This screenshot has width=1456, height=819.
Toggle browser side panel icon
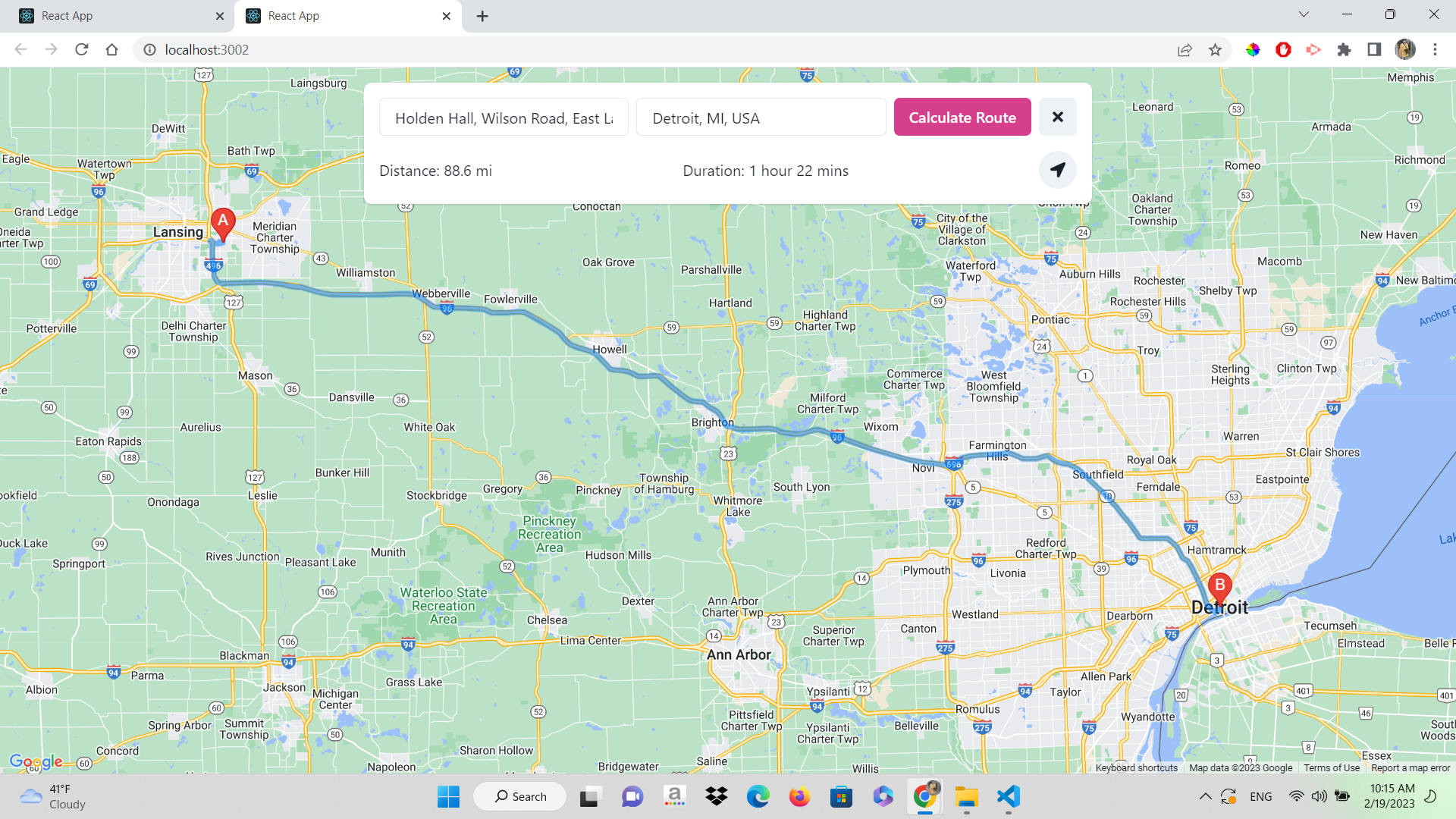coord(1374,50)
